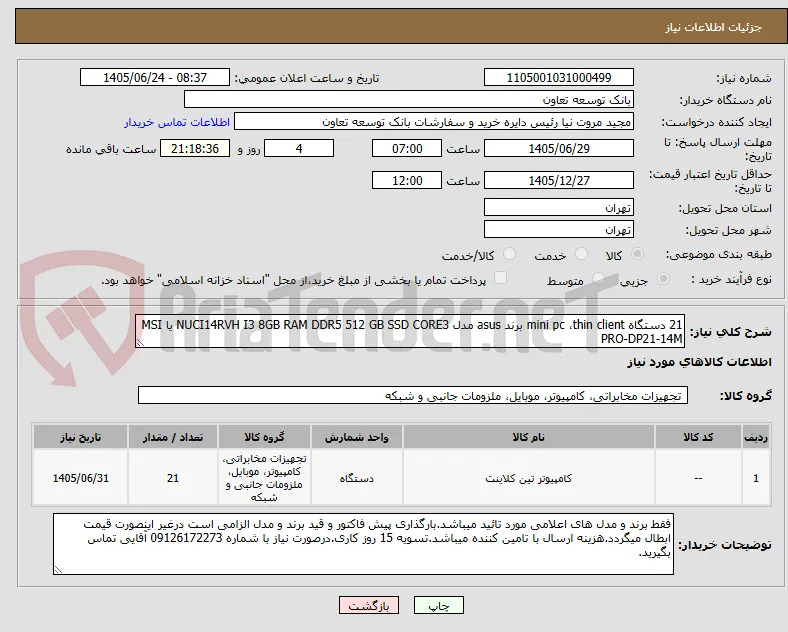
Task: Select the جزیی purchase type radio
Action: 663,278
